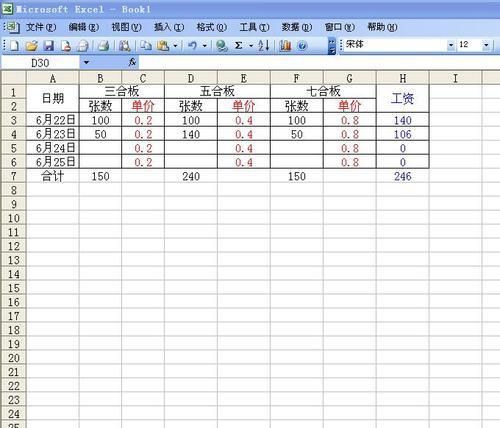Select 0.8 price in 6月24日 row
Viewport: 500px width, 428px height.
(349, 148)
